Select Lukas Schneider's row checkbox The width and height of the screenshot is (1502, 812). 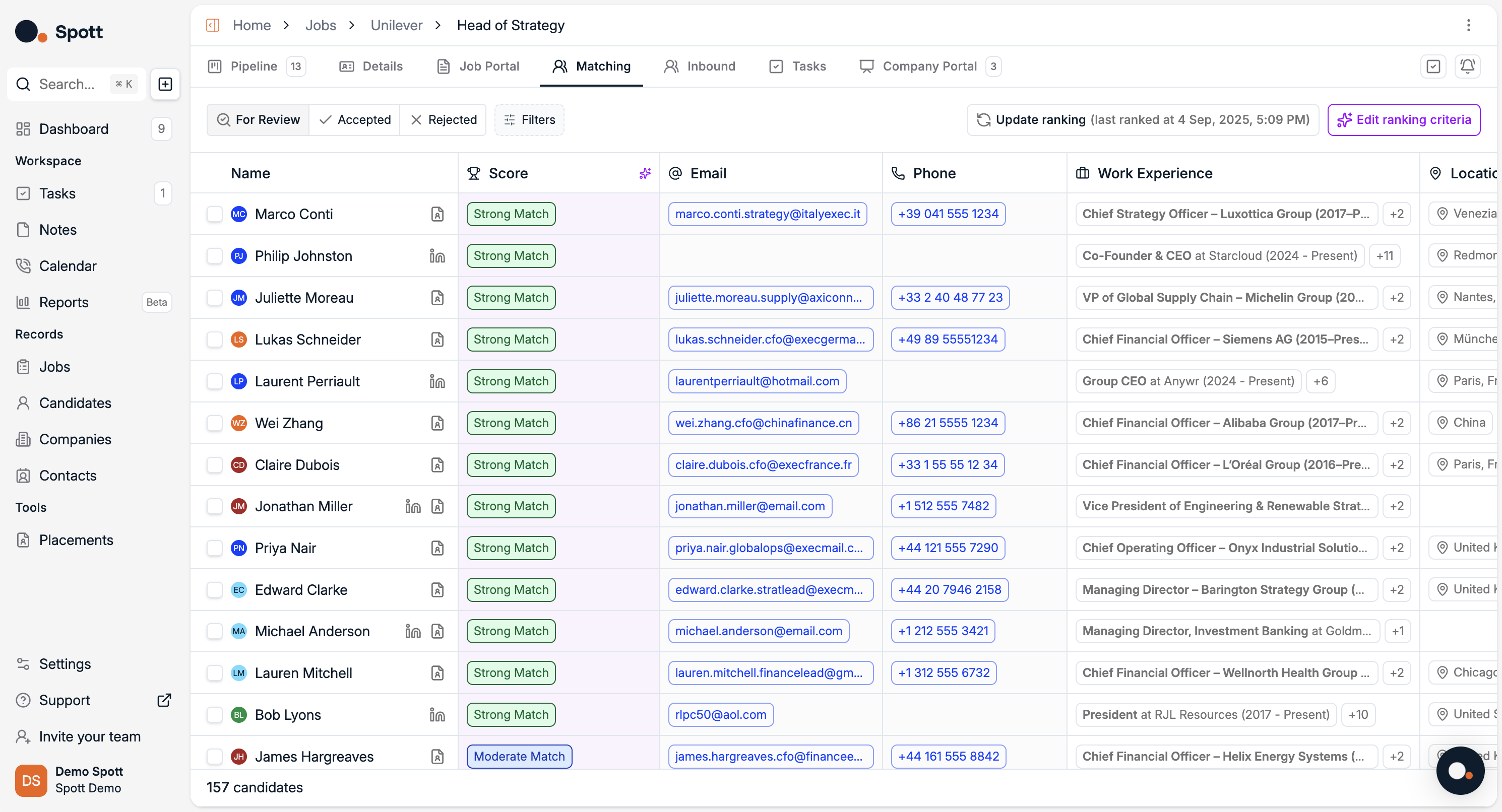point(215,339)
